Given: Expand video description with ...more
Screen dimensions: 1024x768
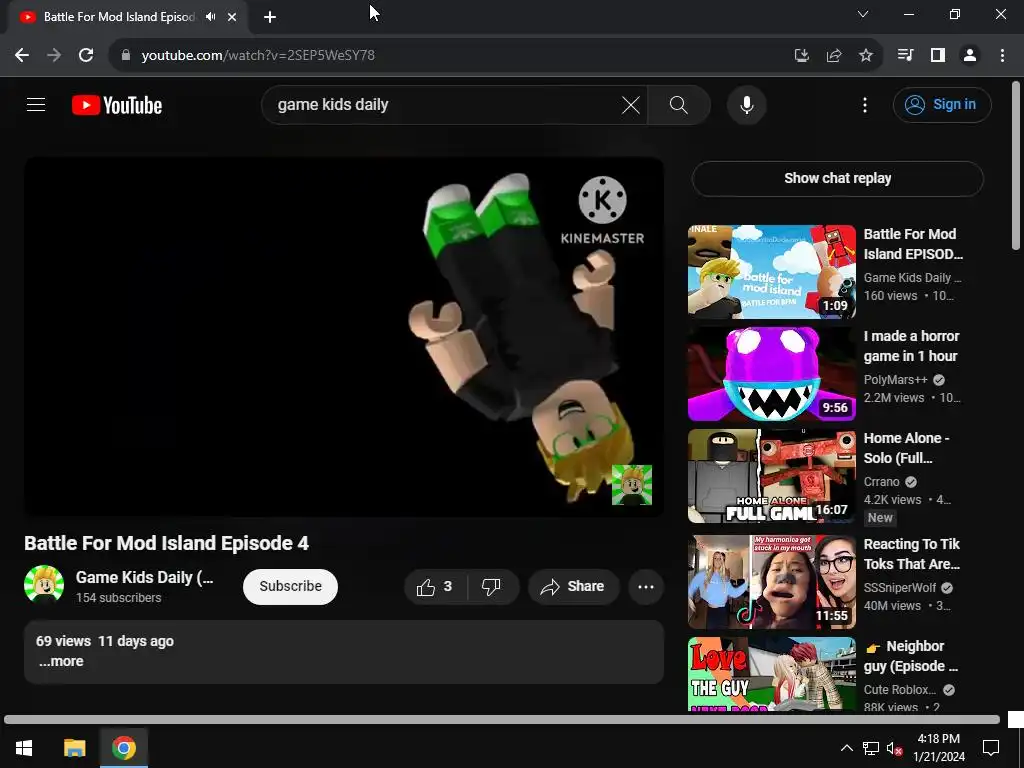Looking at the screenshot, I should (x=61, y=661).
